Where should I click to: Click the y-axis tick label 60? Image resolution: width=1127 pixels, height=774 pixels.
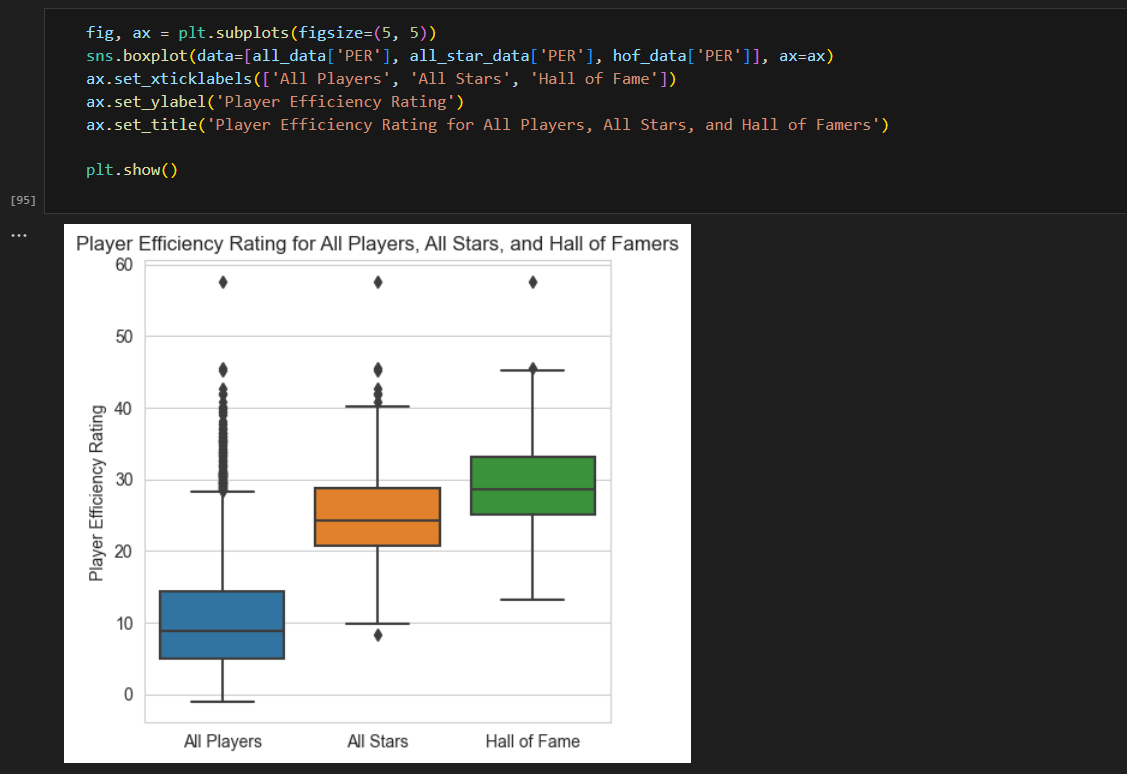pyautogui.click(x=124, y=264)
